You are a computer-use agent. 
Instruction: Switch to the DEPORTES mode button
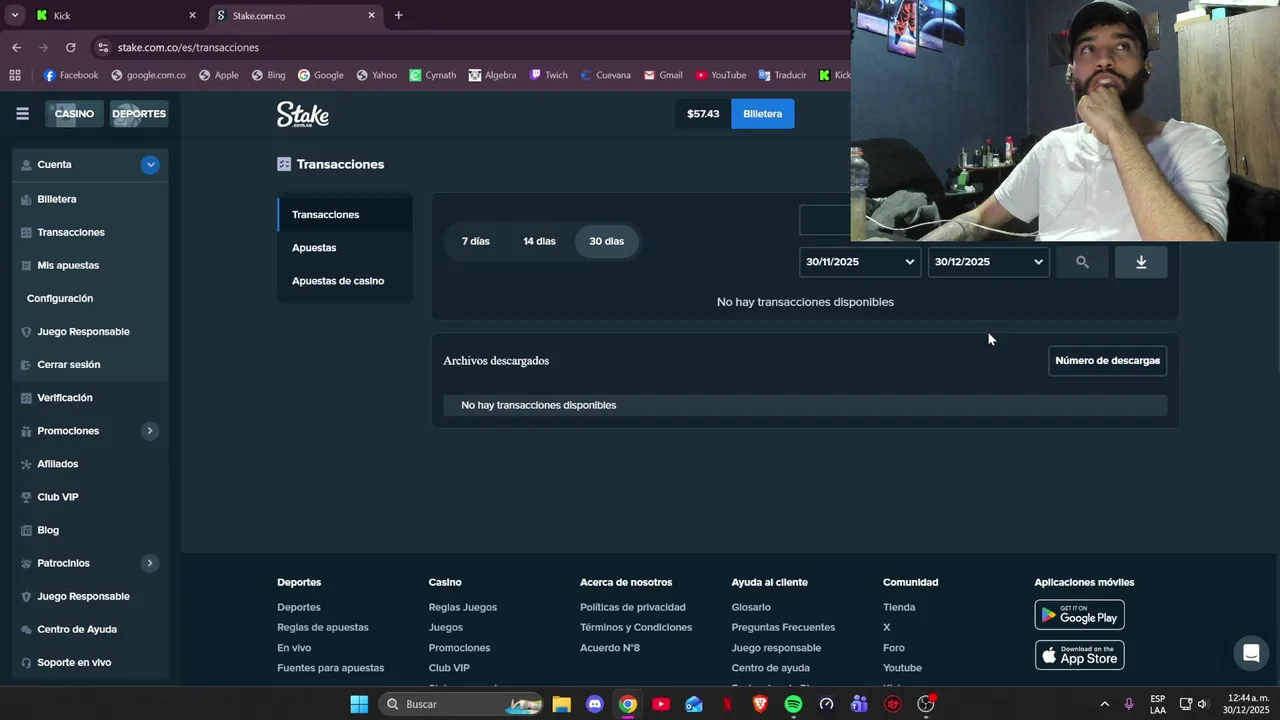pos(139,114)
